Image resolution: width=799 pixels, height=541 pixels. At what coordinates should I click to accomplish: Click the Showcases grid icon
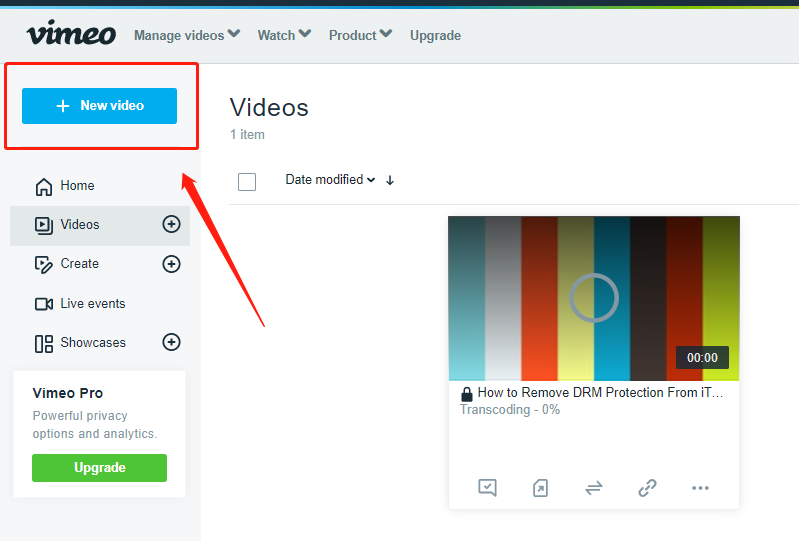[44, 344]
